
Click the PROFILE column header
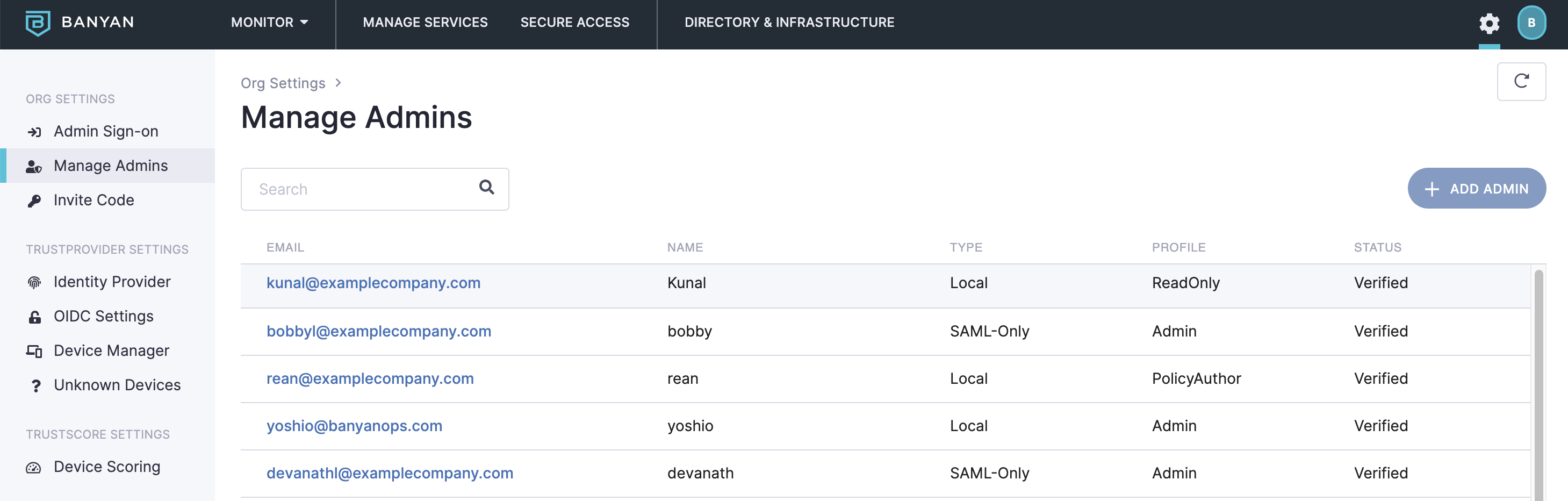click(1178, 248)
